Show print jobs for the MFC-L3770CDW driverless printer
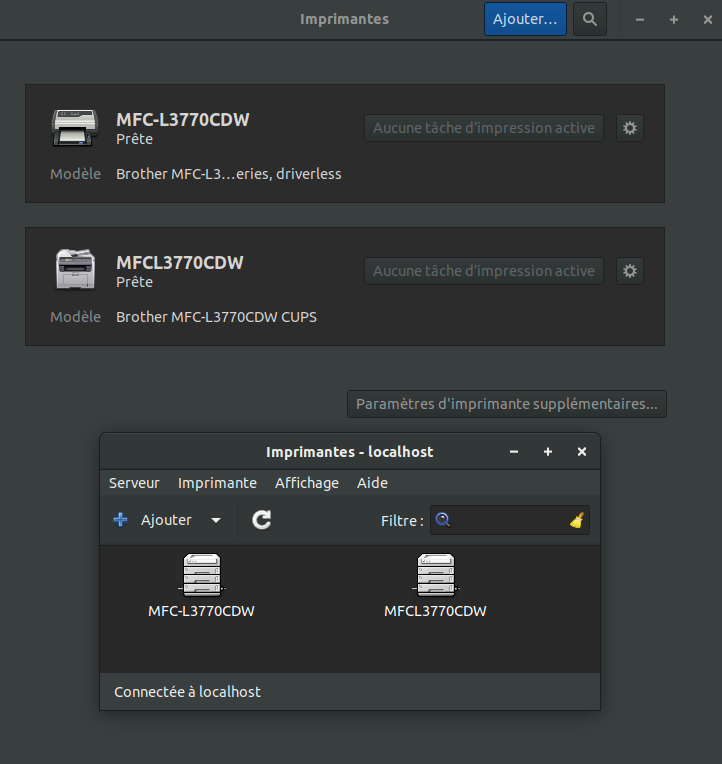The height and width of the screenshot is (764, 722). 484,128
